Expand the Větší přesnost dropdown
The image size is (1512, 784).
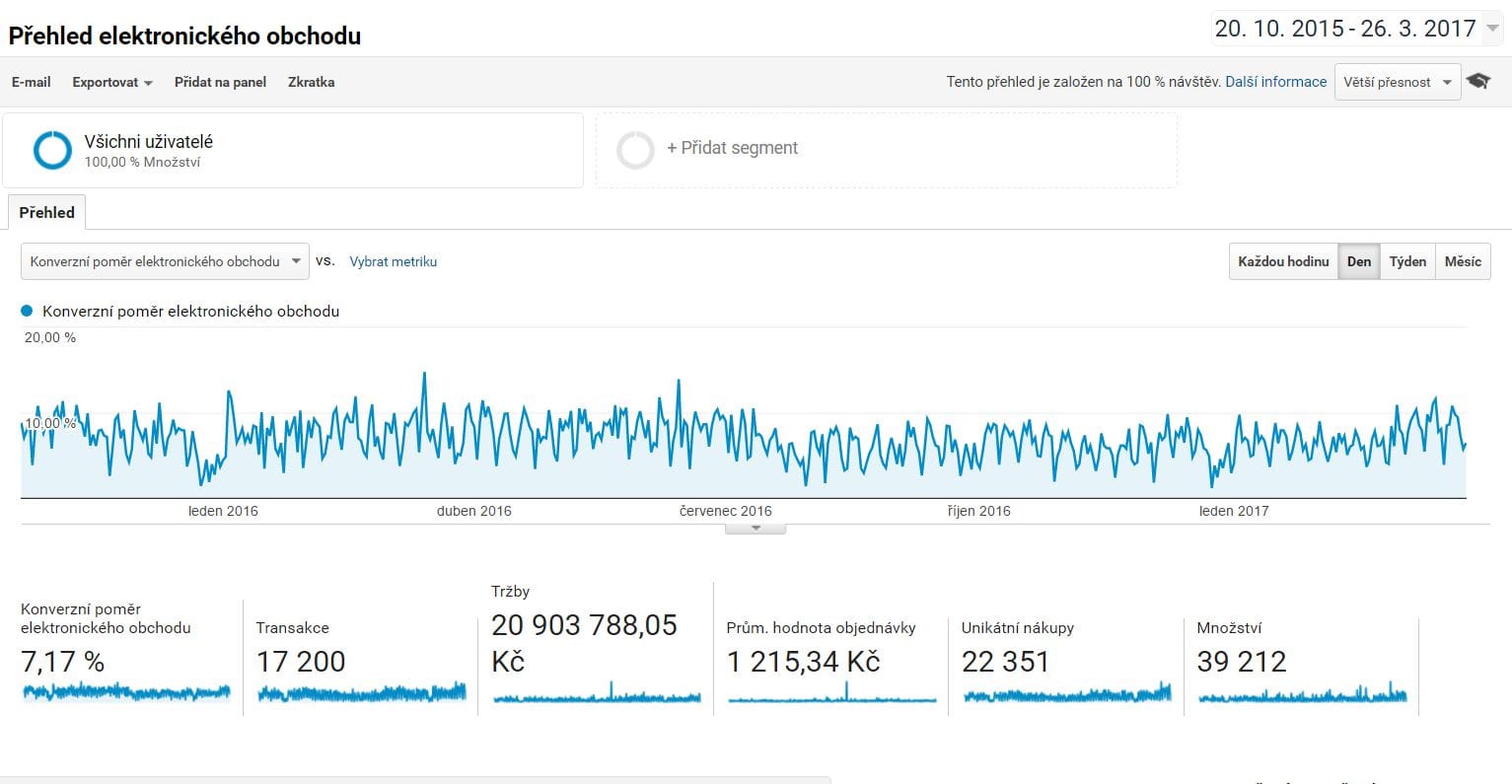[x=1397, y=82]
